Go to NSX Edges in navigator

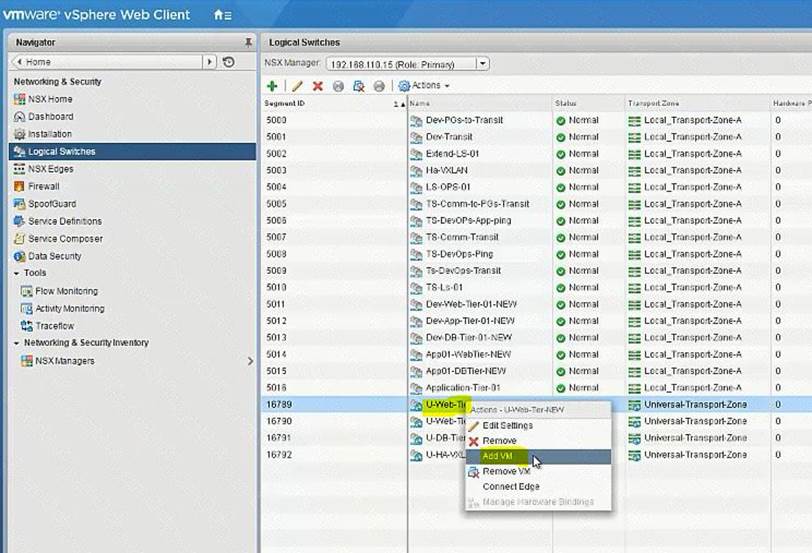50,169
